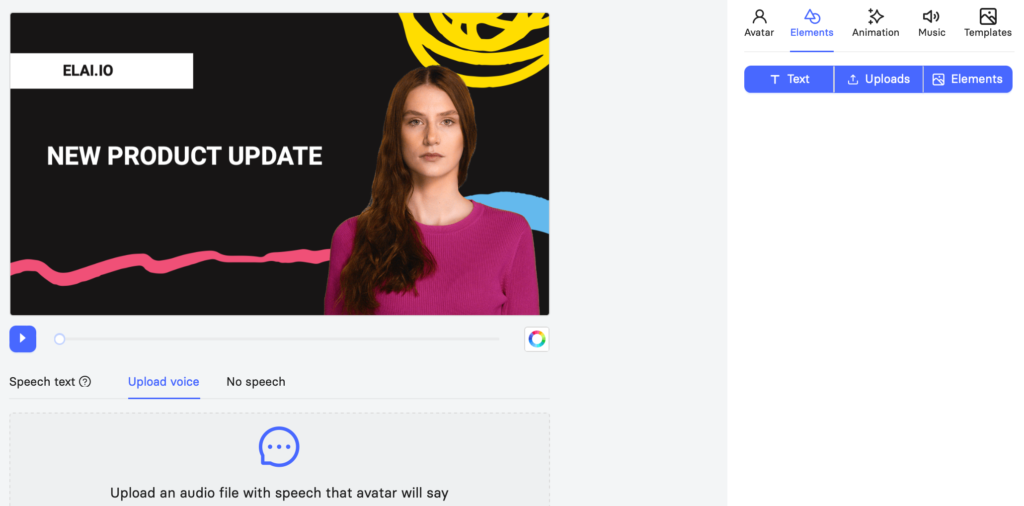The width and height of the screenshot is (1024, 506).
Task: Click the Elements button with image icon
Action: tap(968, 79)
